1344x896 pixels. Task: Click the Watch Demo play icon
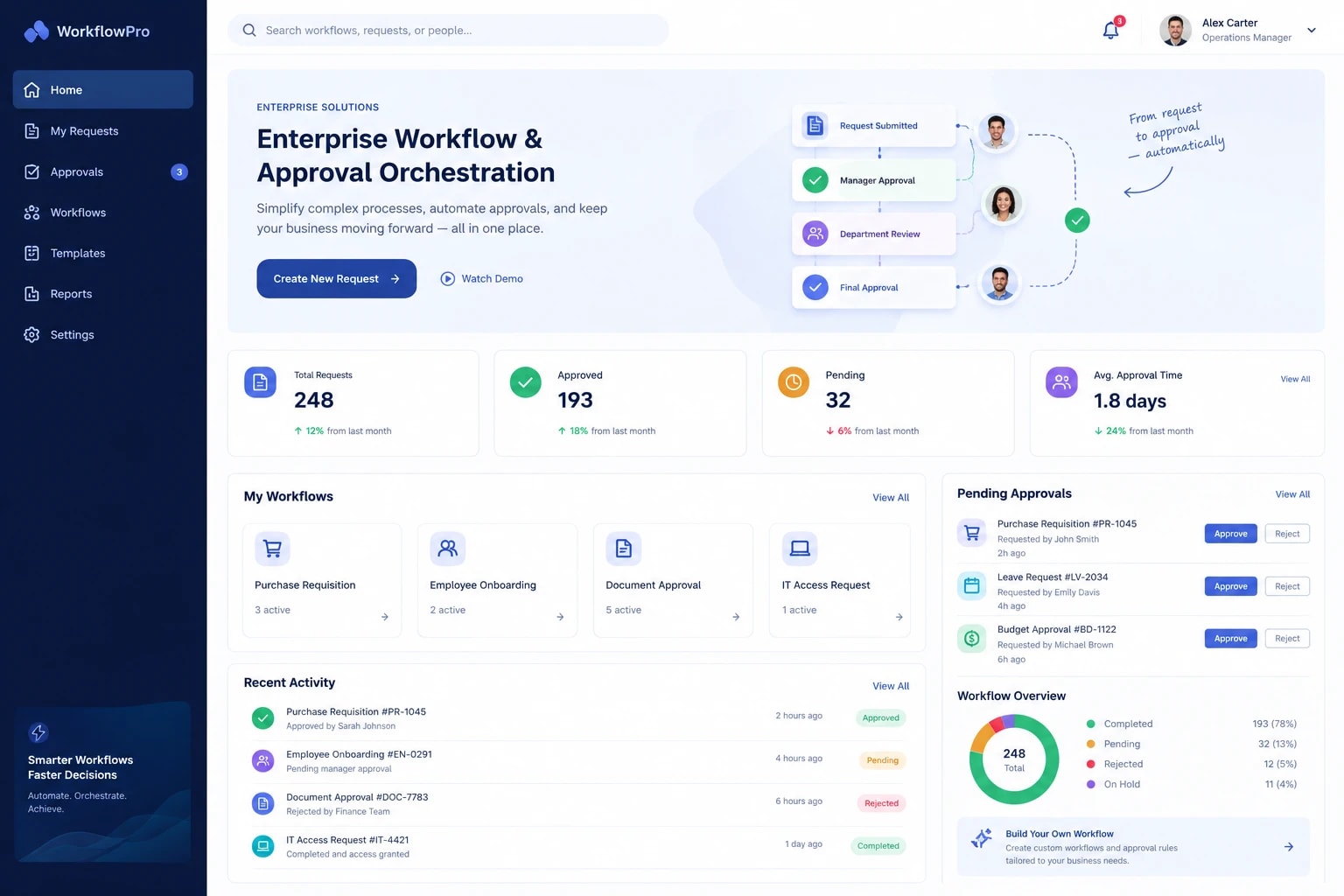click(x=447, y=279)
